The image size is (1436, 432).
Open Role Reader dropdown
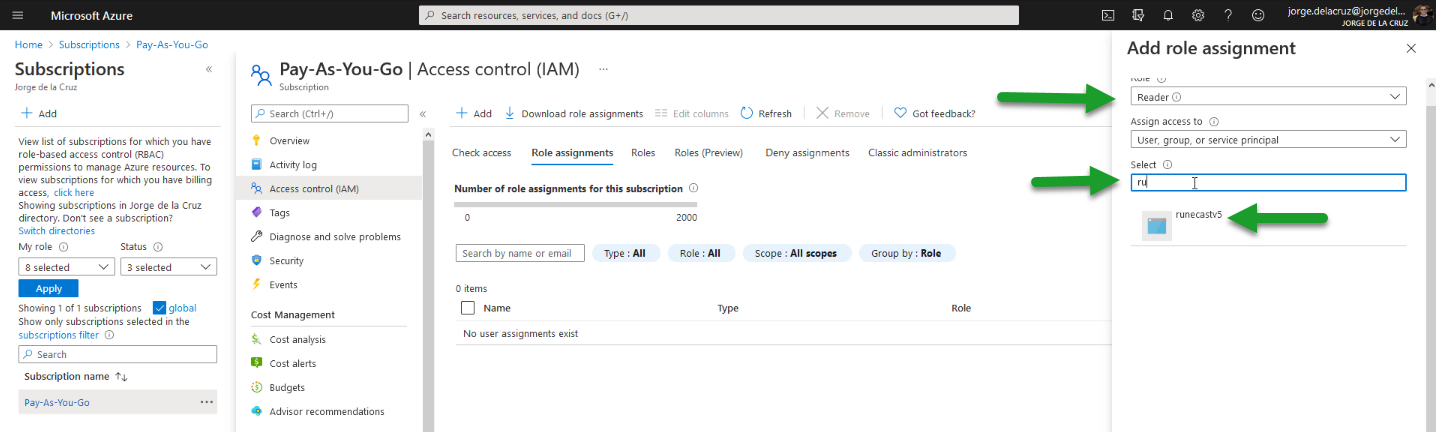(1268, 97)
